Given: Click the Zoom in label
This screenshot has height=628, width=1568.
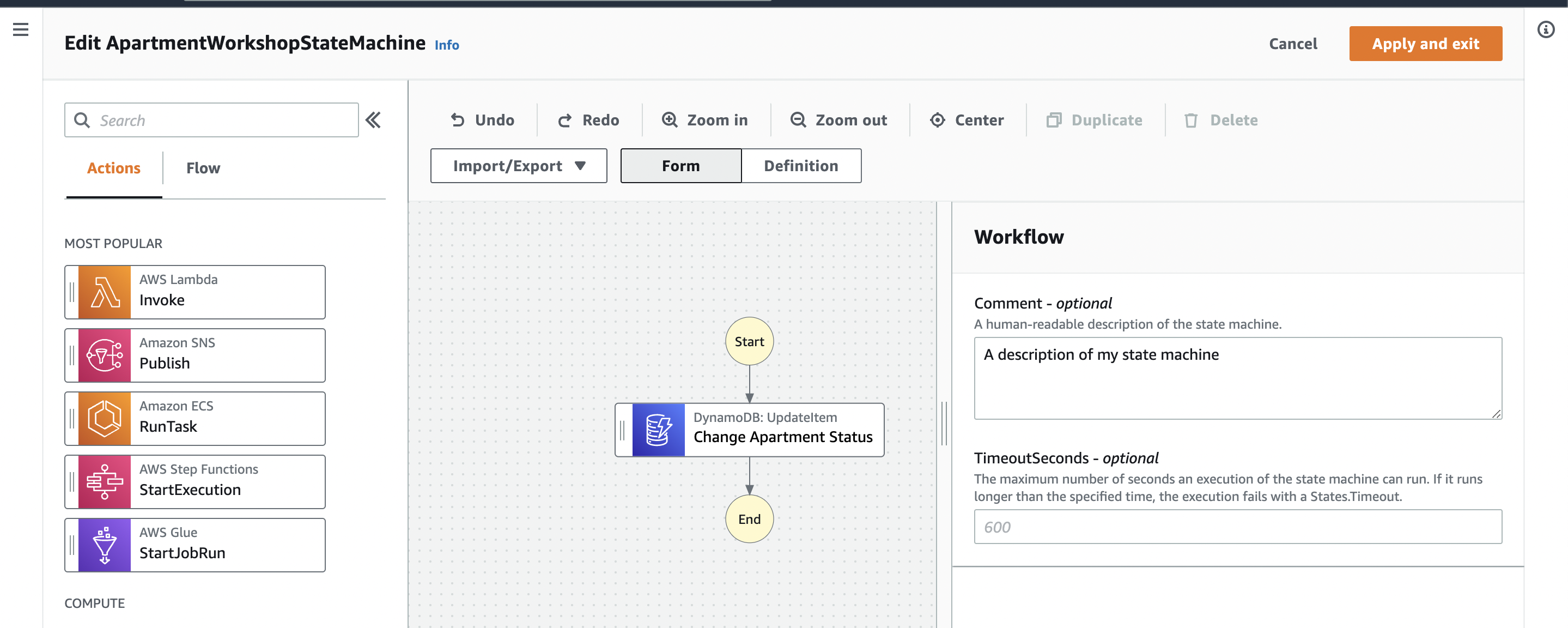Looking at the screenshot, I should (718, 120).
